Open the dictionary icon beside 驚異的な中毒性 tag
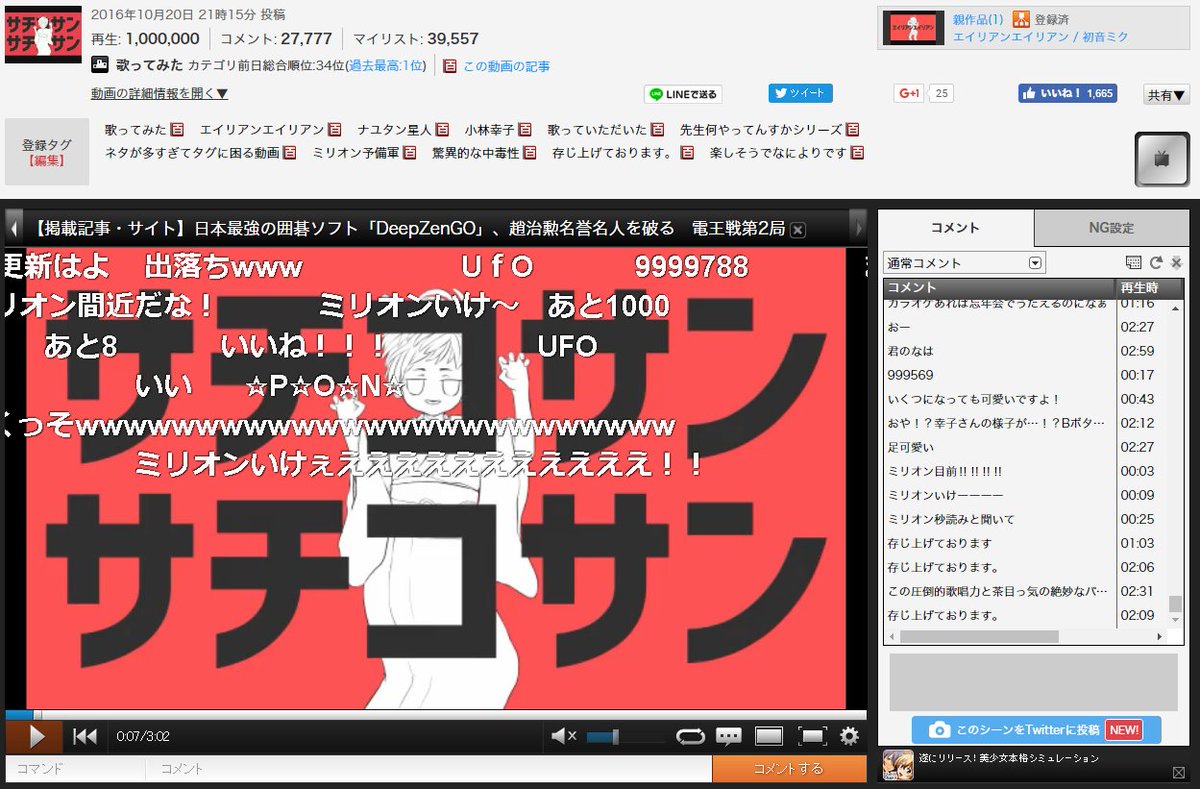 (x=529, y=154)
